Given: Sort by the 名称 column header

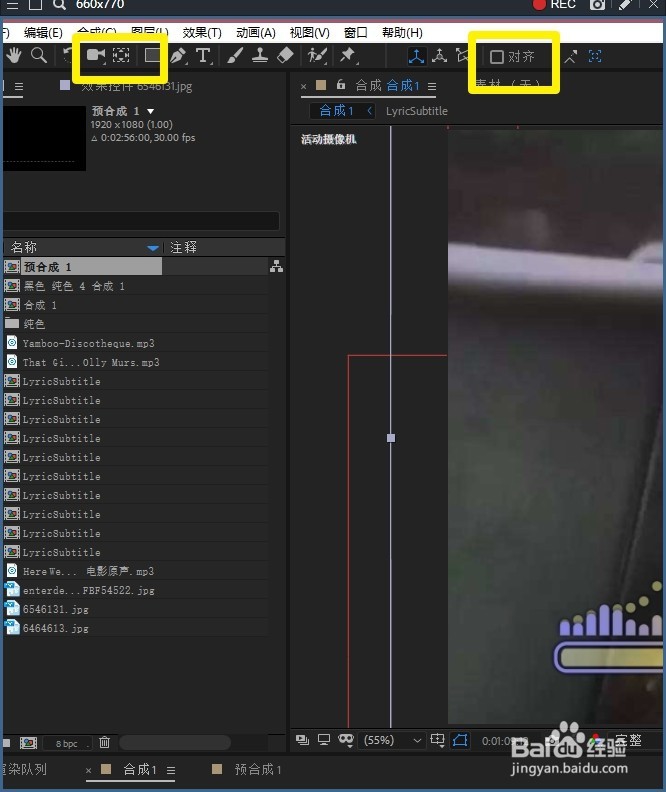Looking at the screenshot, I should coord(24,247).
